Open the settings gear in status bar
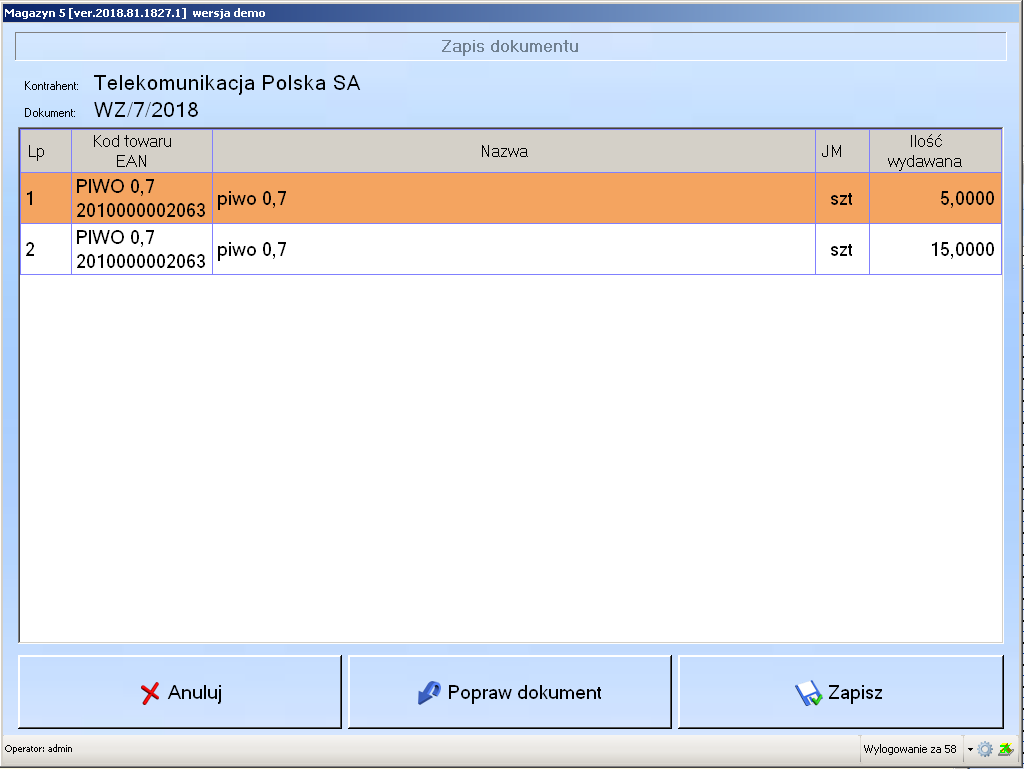Image resolution: width=1024 pixels, height=769 pixels. pos(985,749)
